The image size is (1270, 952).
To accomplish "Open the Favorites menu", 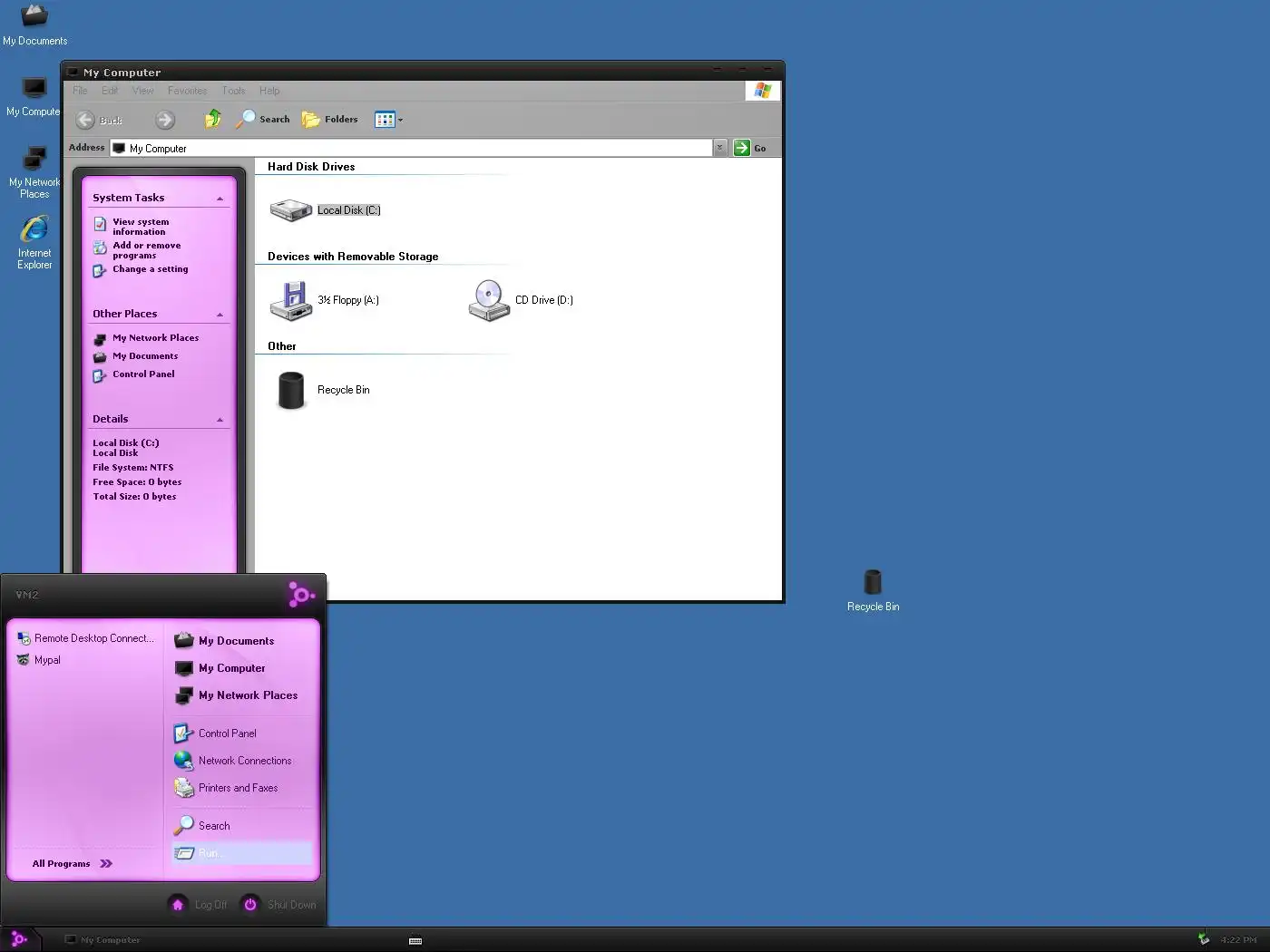I will (x=187, y=91).
